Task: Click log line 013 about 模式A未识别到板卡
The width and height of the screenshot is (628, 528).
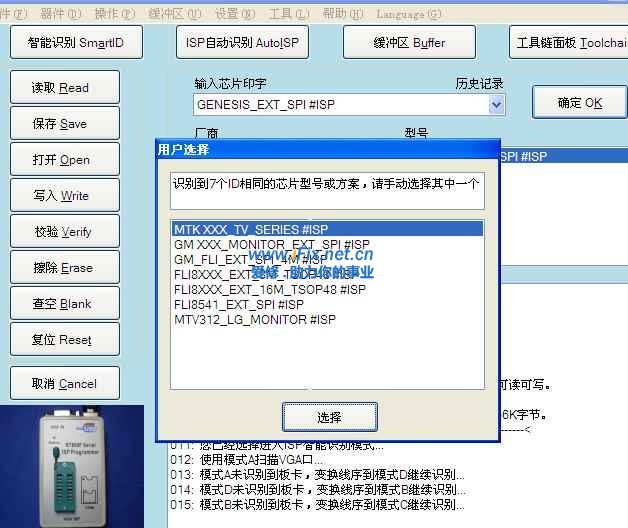Action: coord(318,475)
